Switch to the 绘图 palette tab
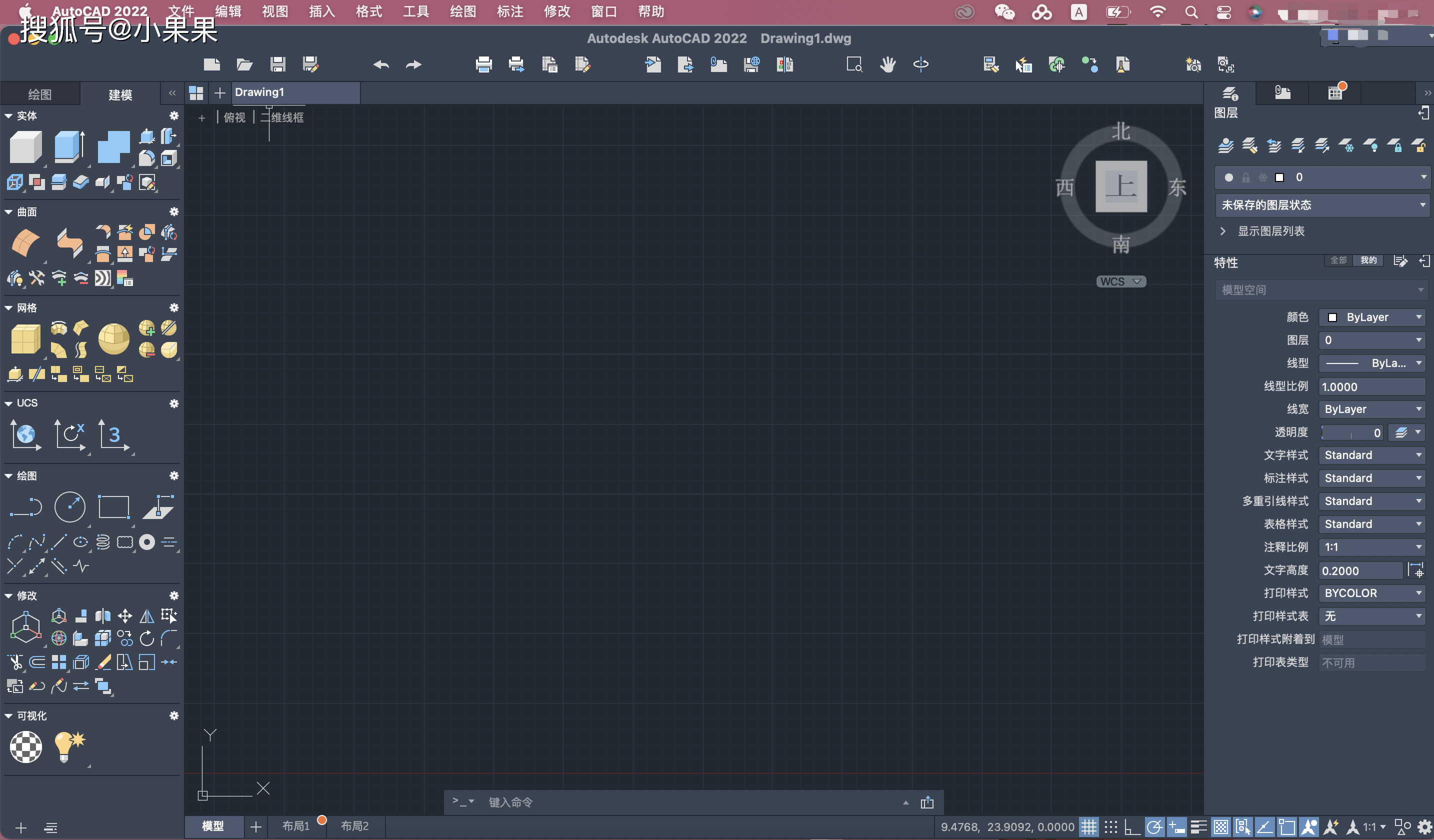The width and height of the screenshot is (1434, 840). click(40, 94)
